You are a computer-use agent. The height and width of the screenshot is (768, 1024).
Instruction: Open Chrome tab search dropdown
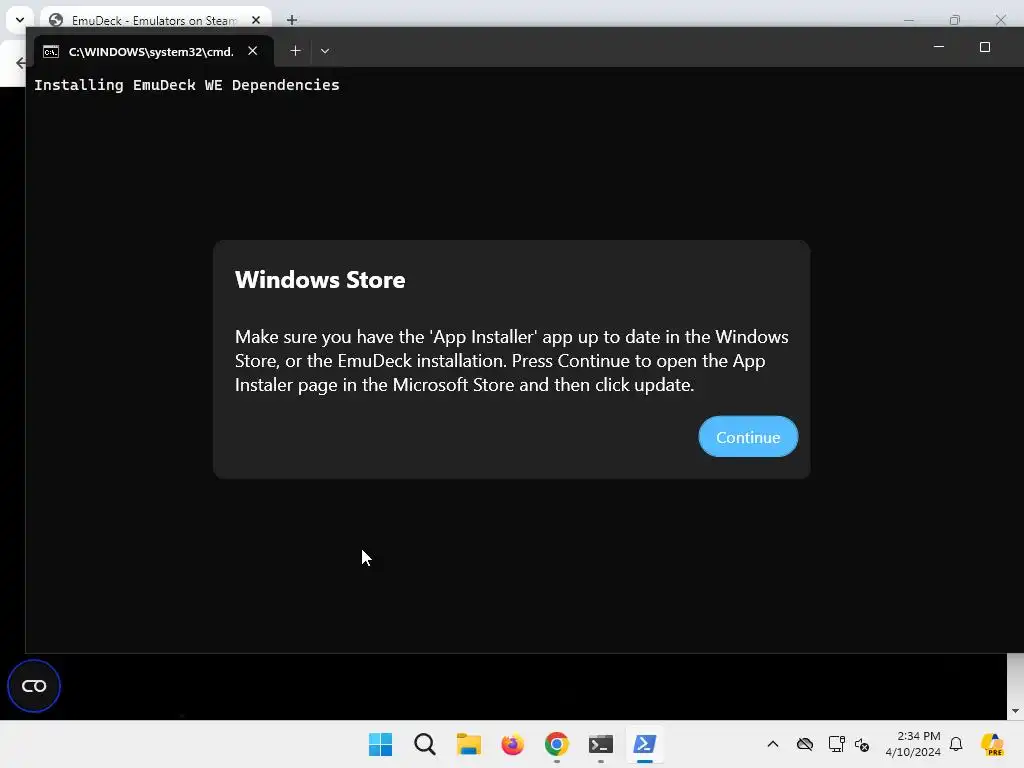pos(20,20)
